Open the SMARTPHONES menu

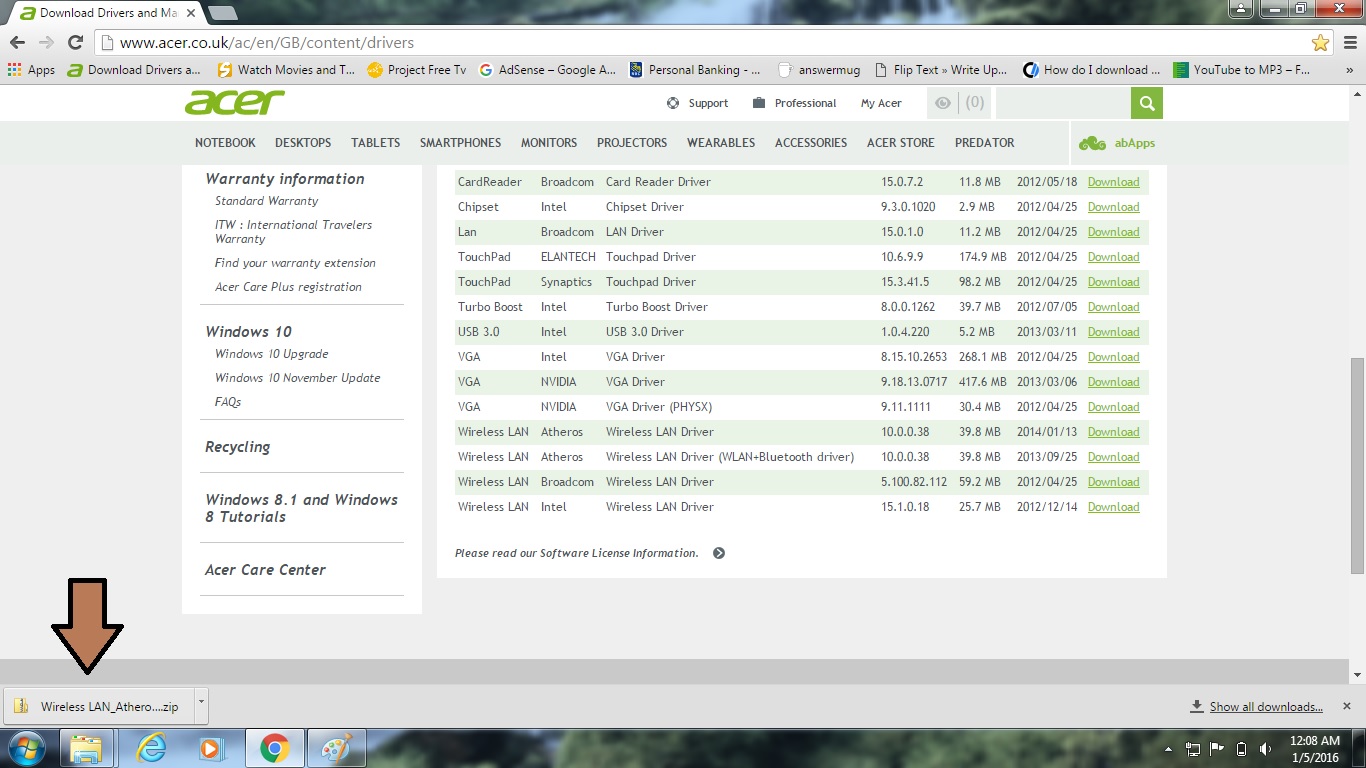click(x=460, y=143)
